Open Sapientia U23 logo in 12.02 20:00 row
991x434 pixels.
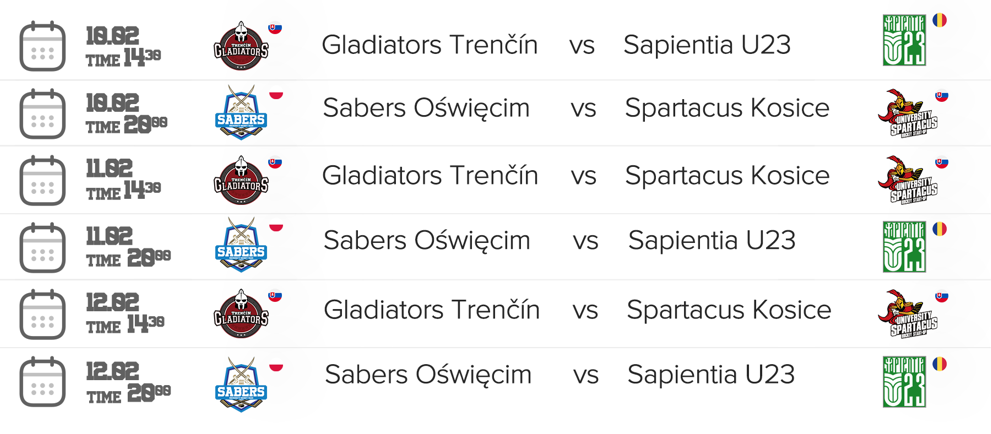905,382
